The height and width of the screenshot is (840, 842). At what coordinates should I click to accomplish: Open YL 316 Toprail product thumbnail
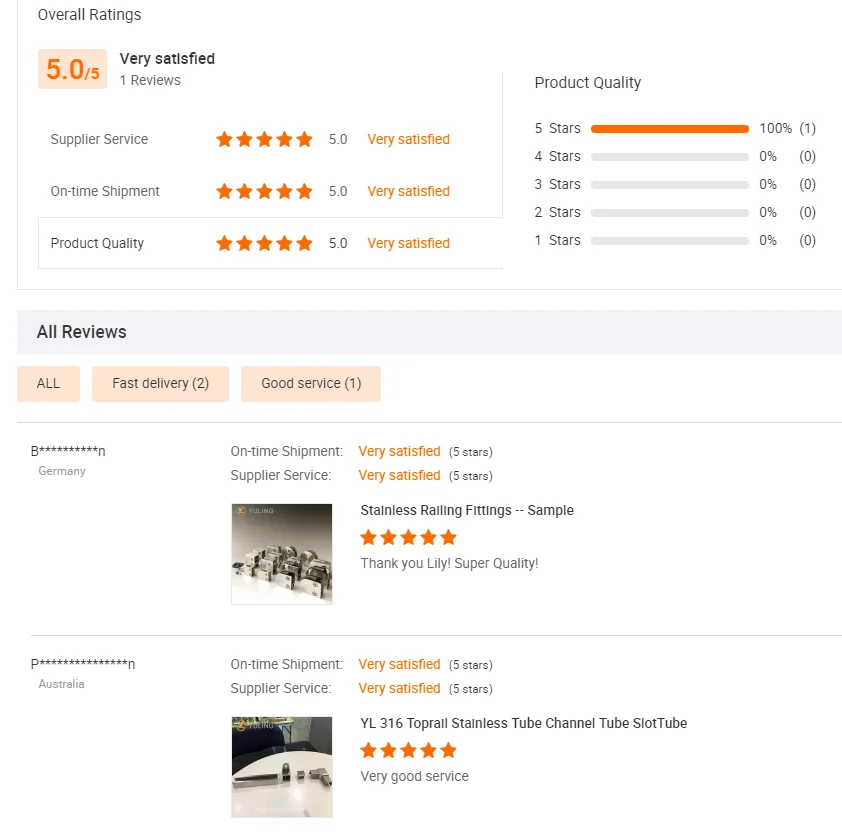[282, 767]
